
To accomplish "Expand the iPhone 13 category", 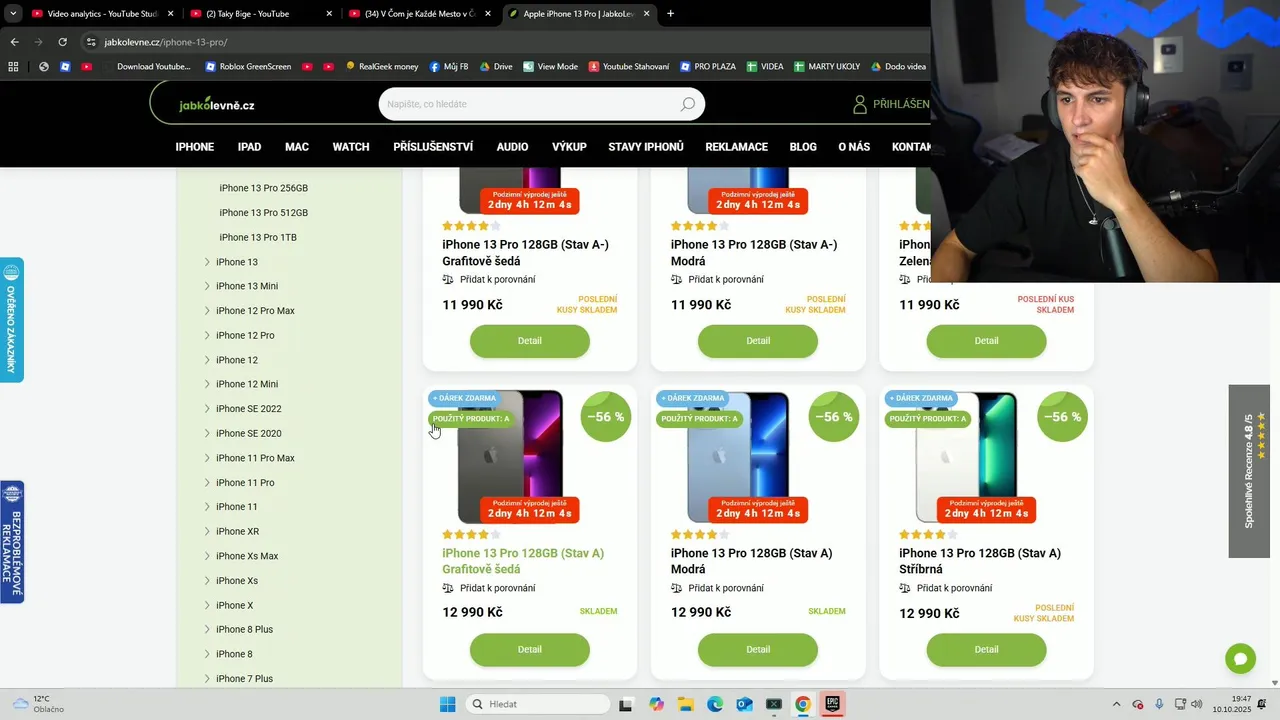I will 207,262.
